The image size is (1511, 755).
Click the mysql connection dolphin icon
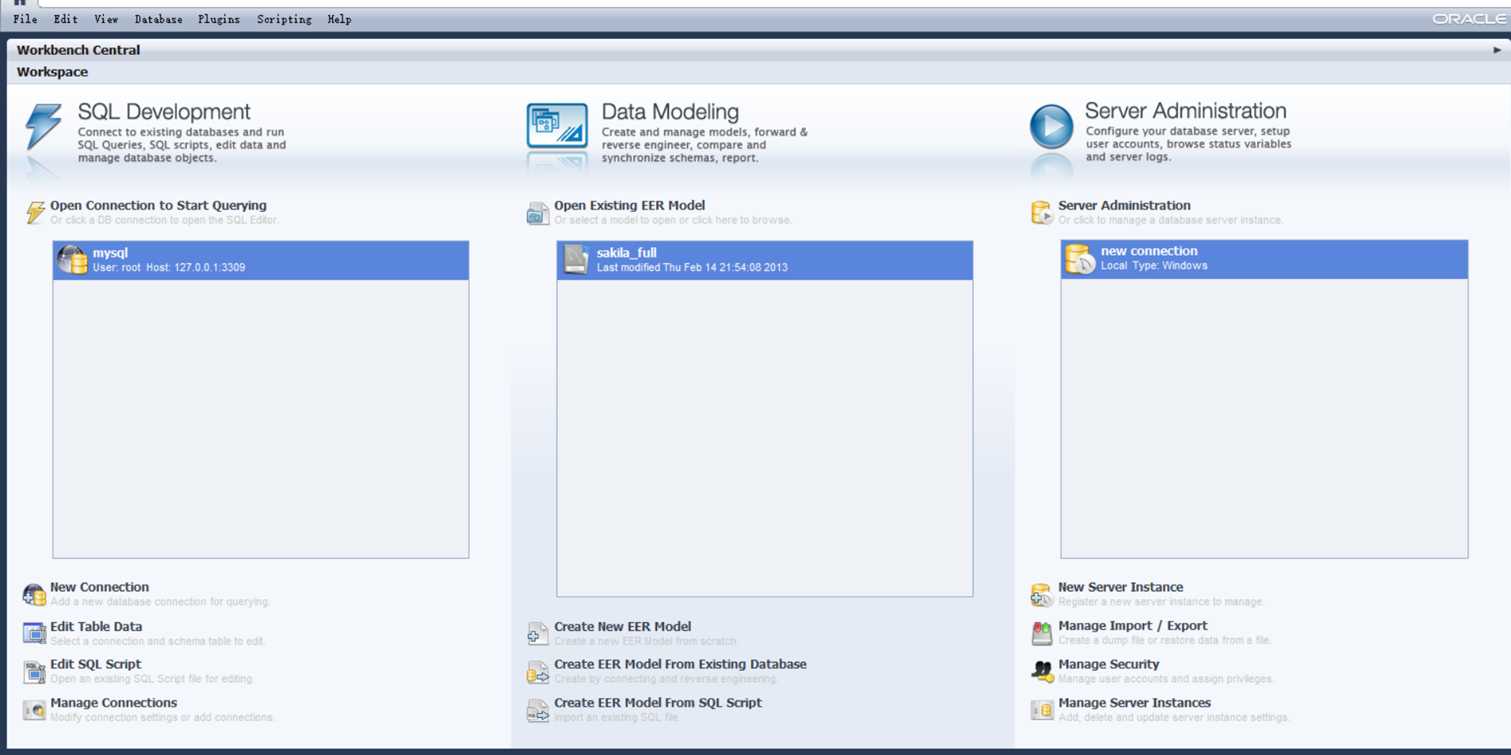(72, 260)
